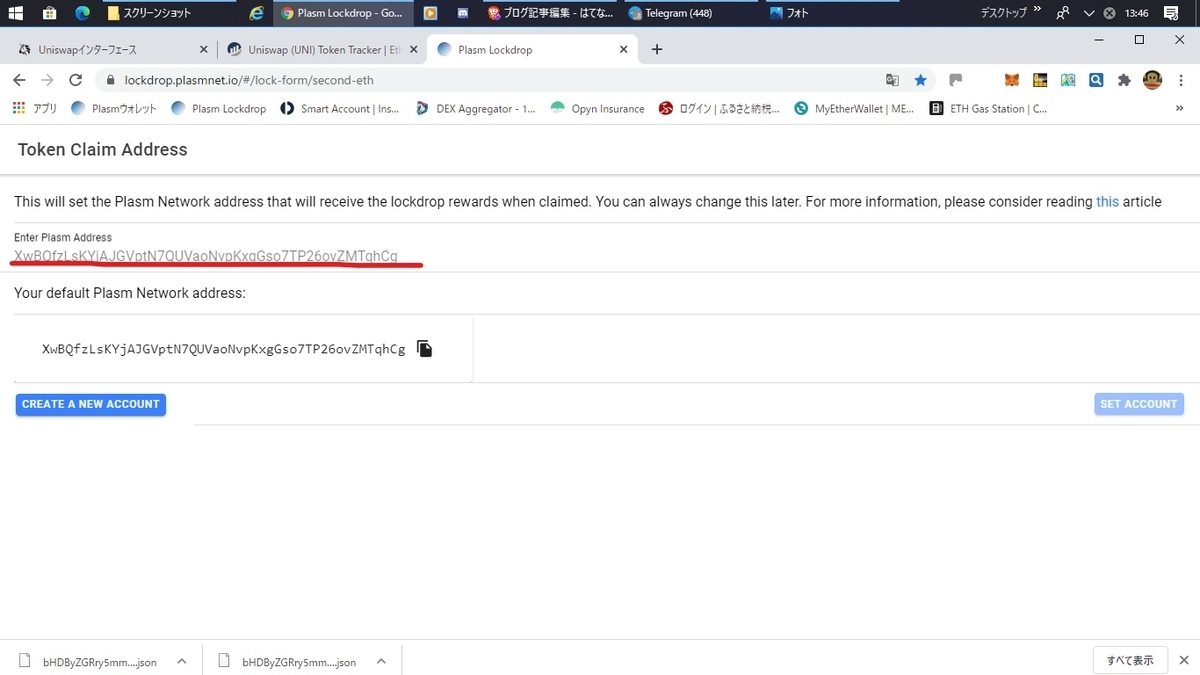This screenshot has width=1200, height=675.
Task: Click the CREATE A NEW ACCOUNT button
Action: coord(91,404)
